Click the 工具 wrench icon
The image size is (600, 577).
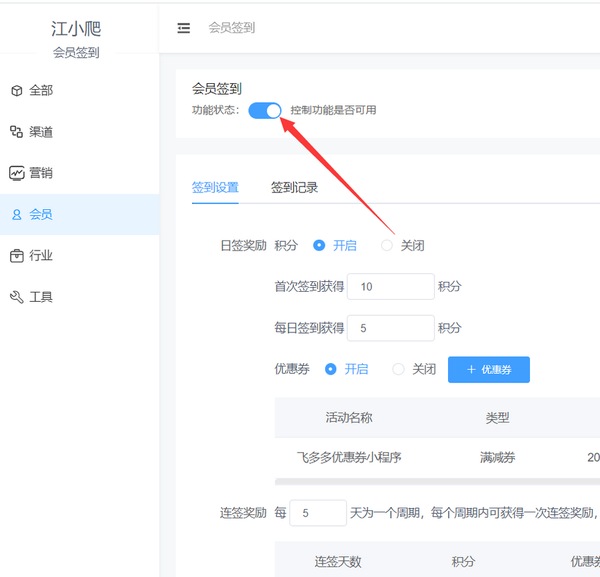[x=16, y=297]
